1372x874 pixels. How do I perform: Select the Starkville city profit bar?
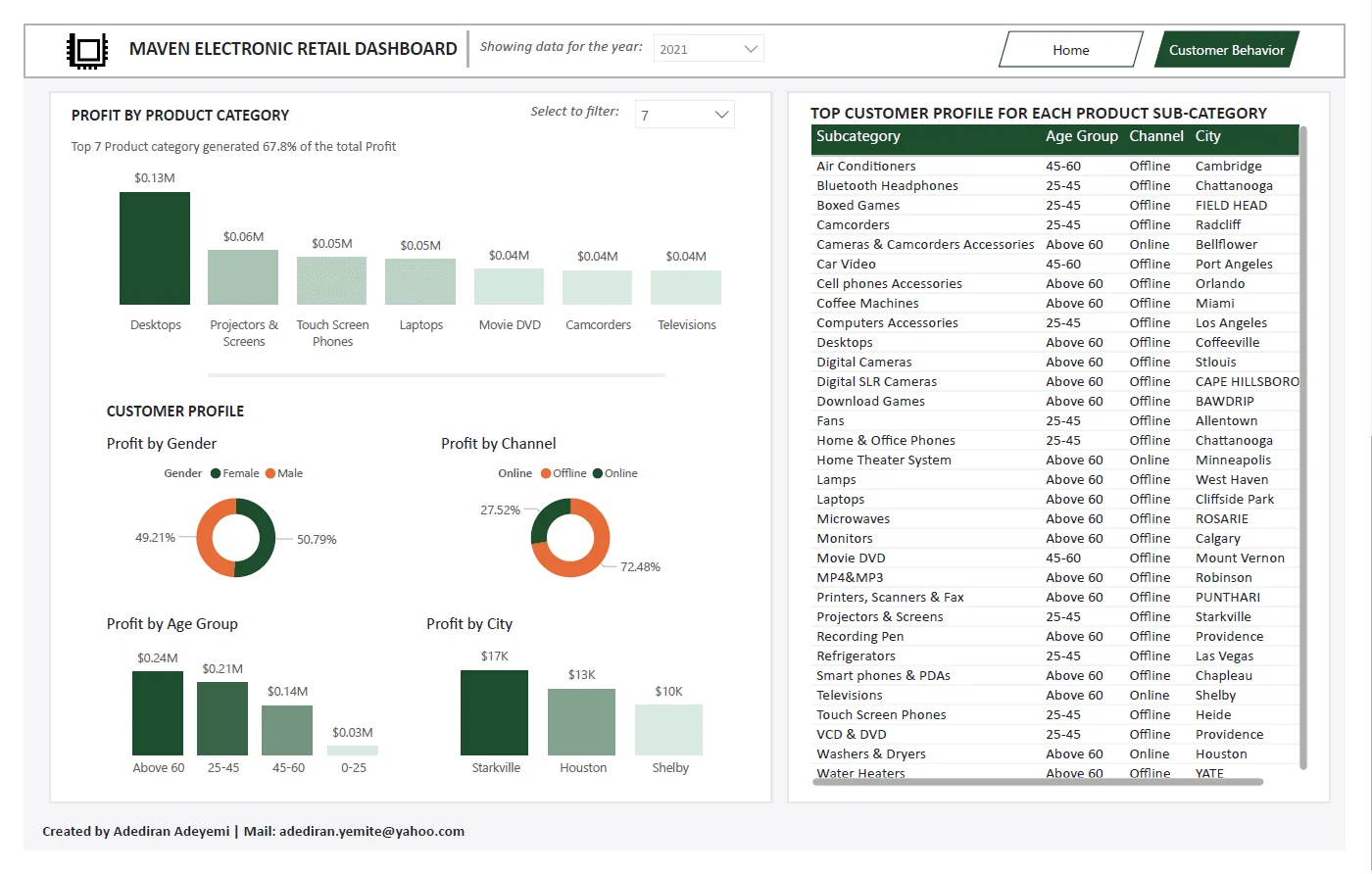(x=495, y=712)
